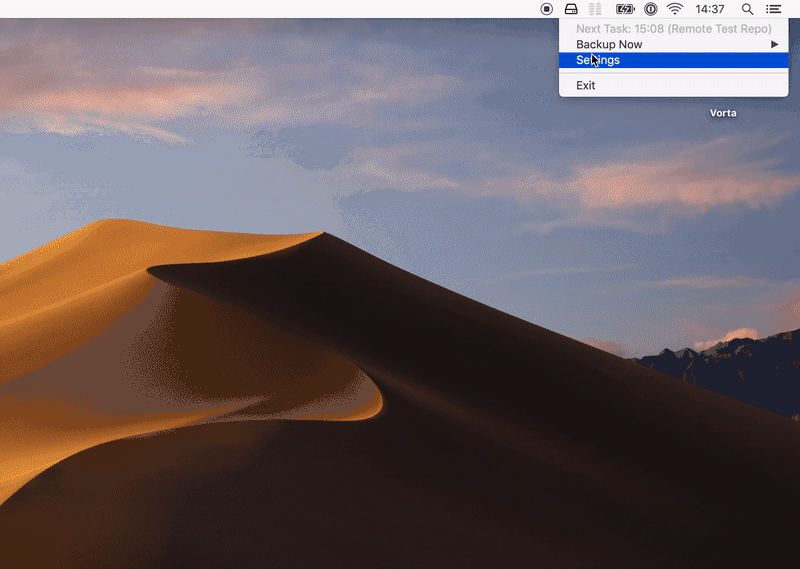Click the 14:37 clock in menu bar

[710, 9]
